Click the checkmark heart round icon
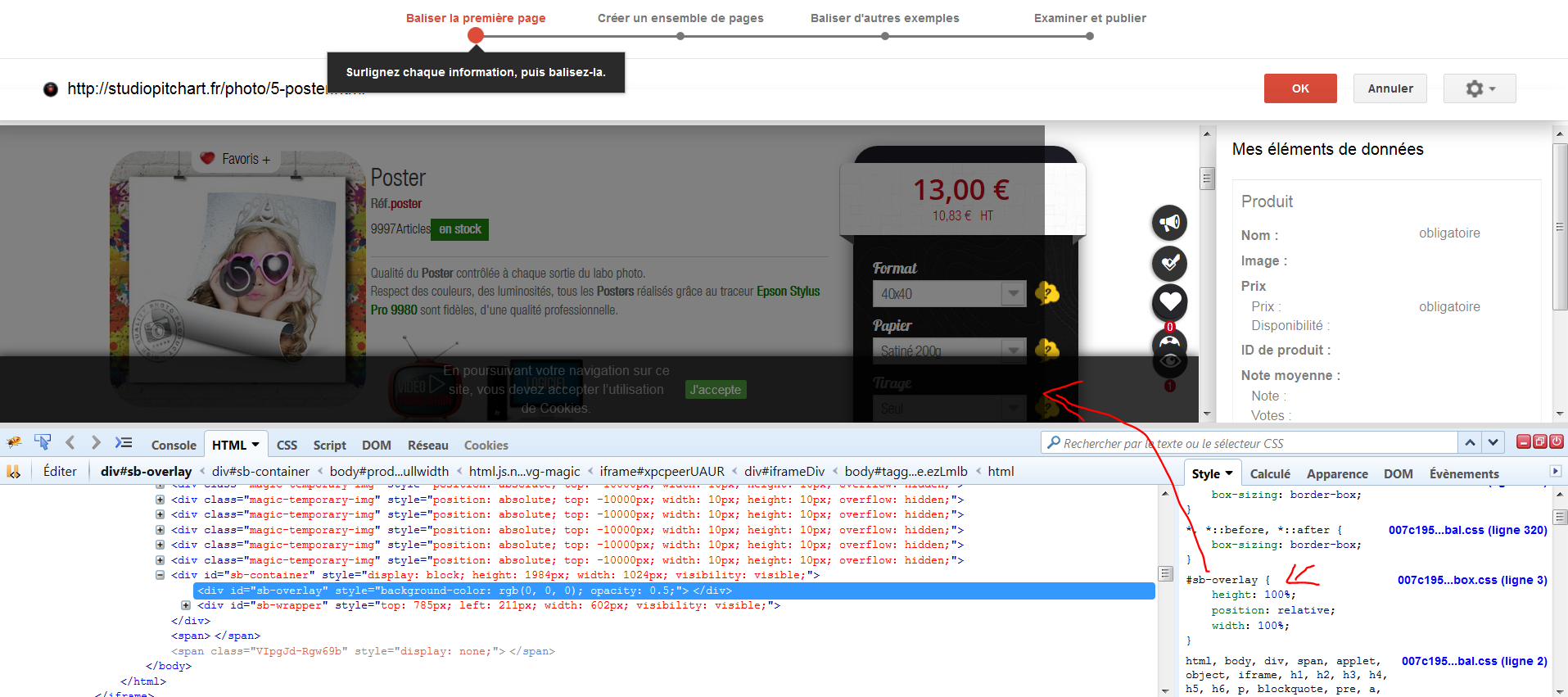 1170,263
